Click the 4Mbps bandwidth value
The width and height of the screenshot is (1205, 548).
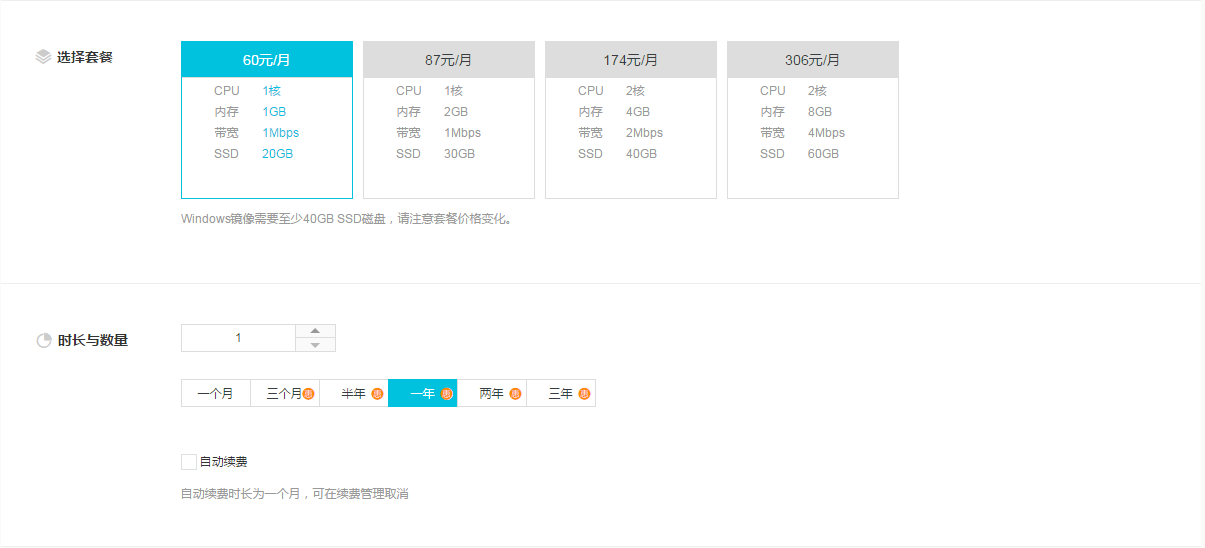[827, 133]
